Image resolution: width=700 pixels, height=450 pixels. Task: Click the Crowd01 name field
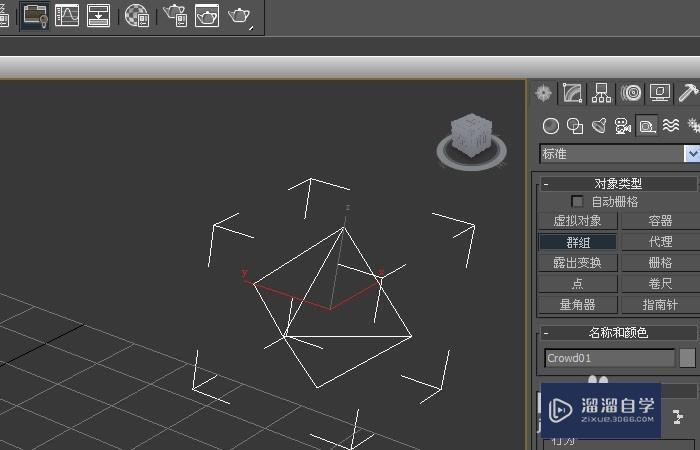coord(609,358)
